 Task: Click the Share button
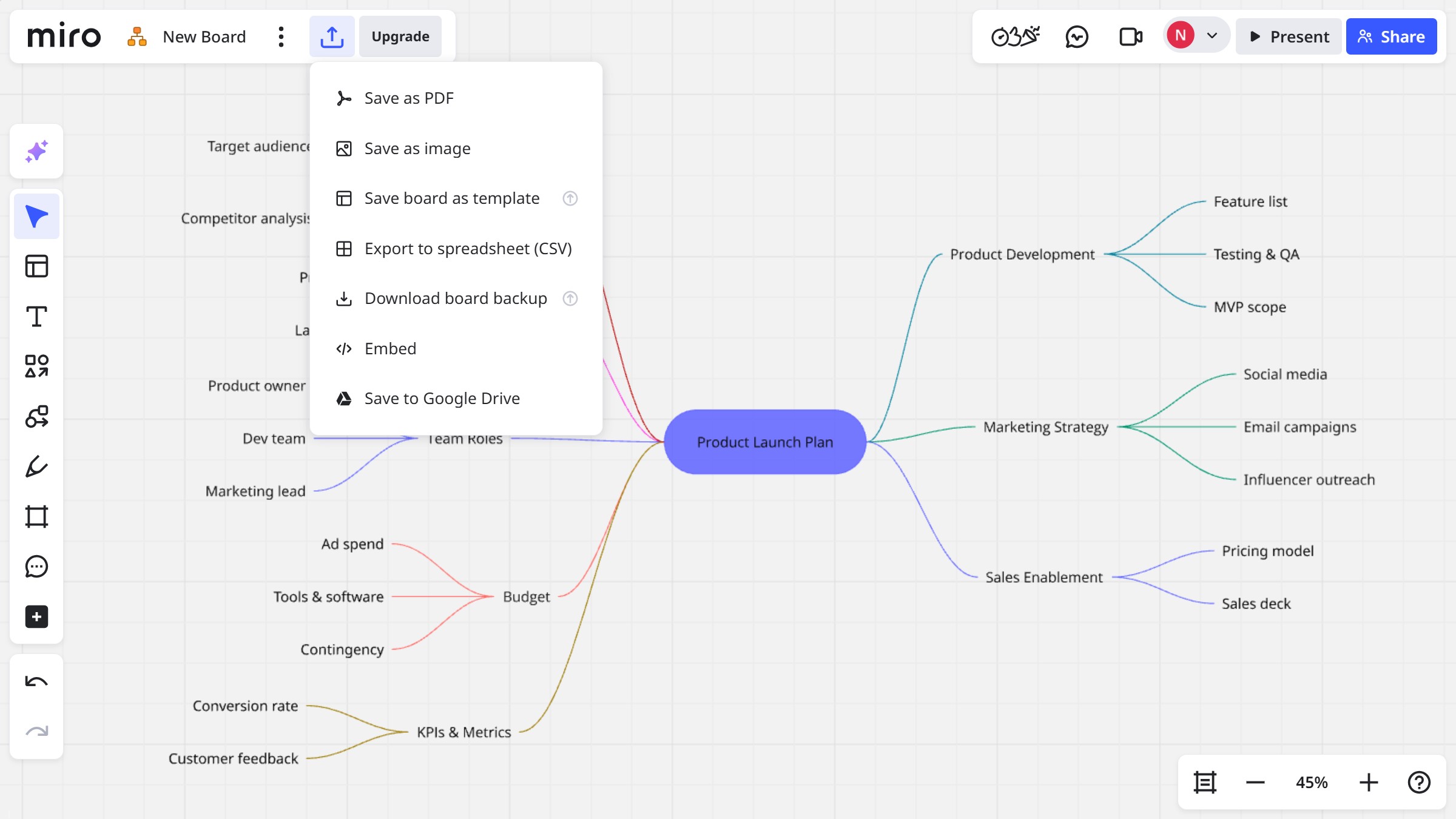click(x=1390, y=37)
